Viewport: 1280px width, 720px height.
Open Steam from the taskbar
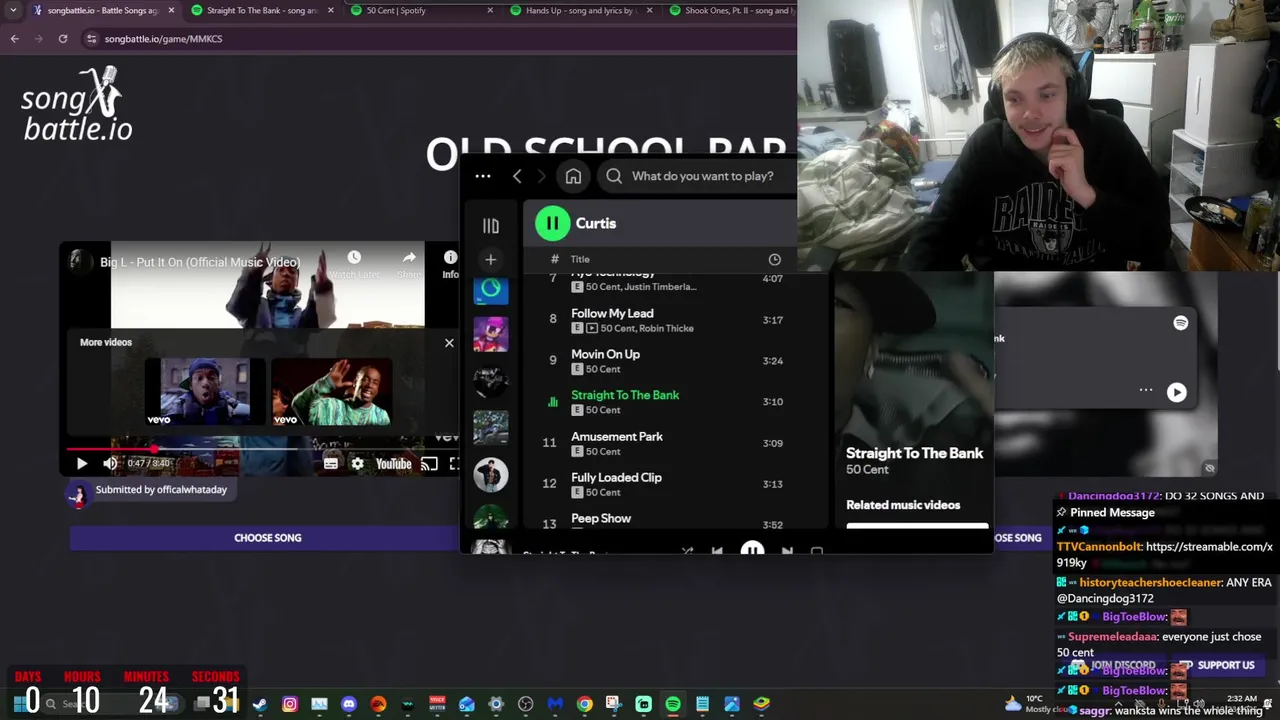(260, 704)
